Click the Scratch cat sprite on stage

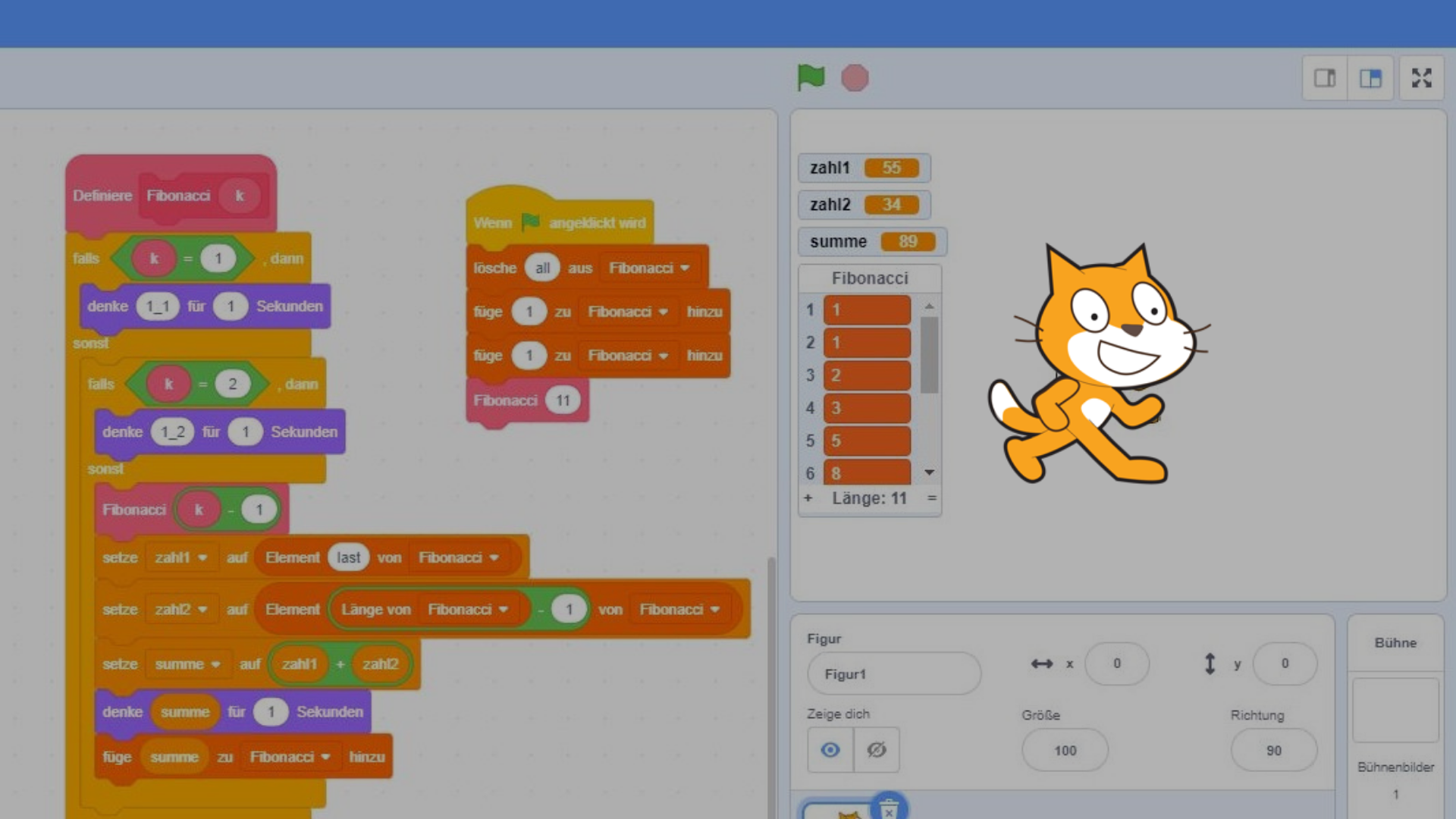pos(1100,364)
